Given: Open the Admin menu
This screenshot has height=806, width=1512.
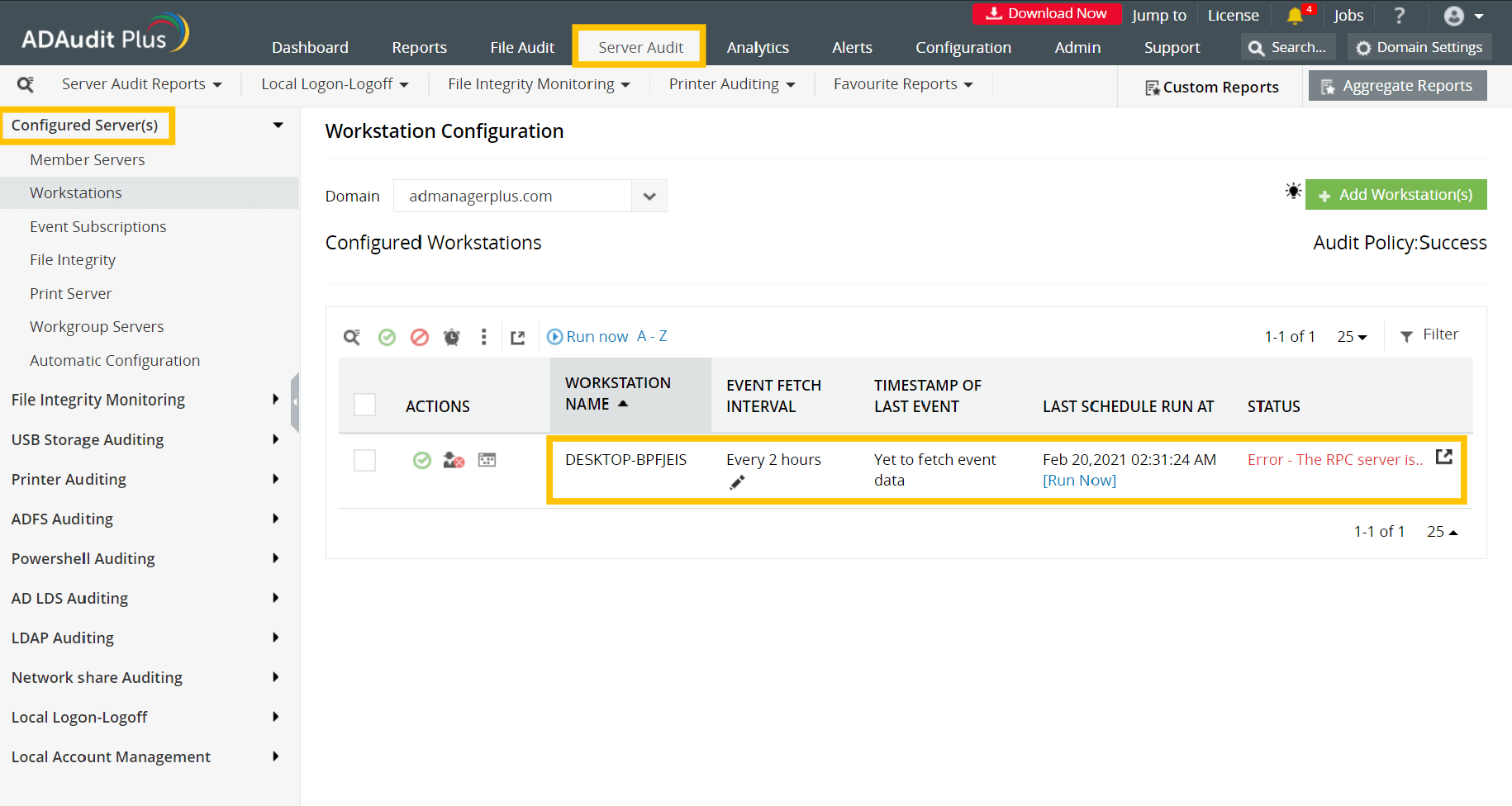Looking at the screenshot, I should point(1077,47).
